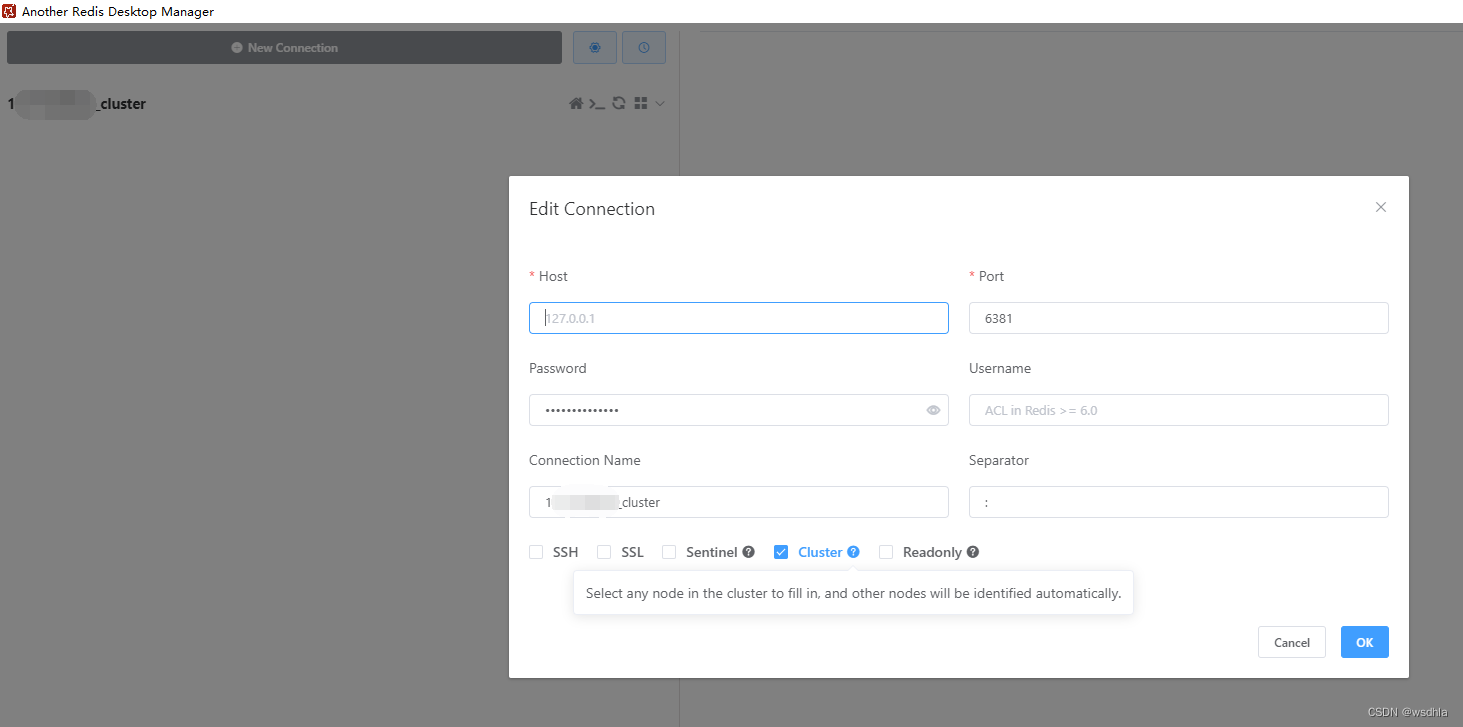This screenshot has width=1463, height=727.
Task: Select the _cluster connection in sidebar
Action: (x=77, y=103)
